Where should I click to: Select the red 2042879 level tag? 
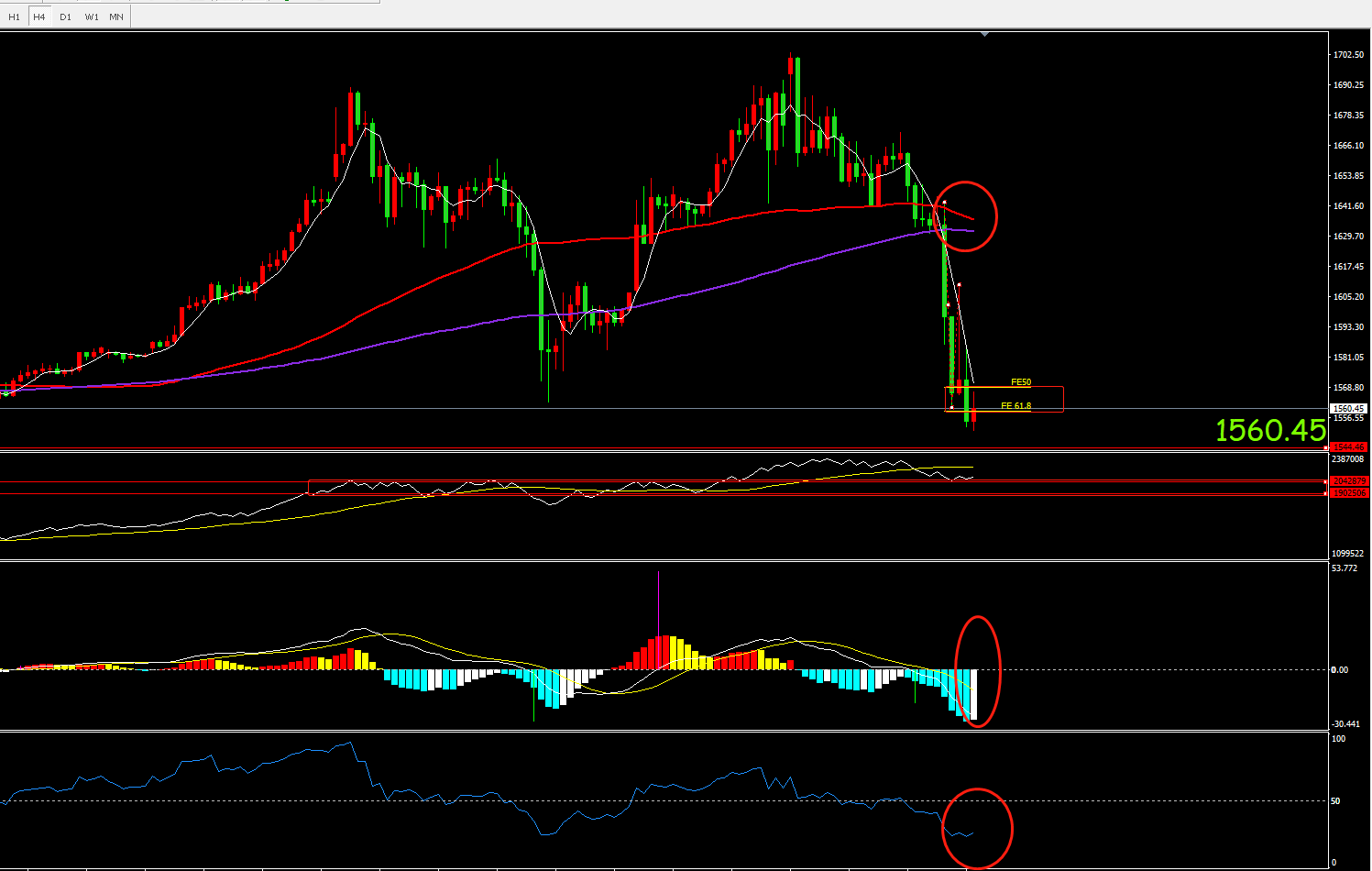point(1349,481)
